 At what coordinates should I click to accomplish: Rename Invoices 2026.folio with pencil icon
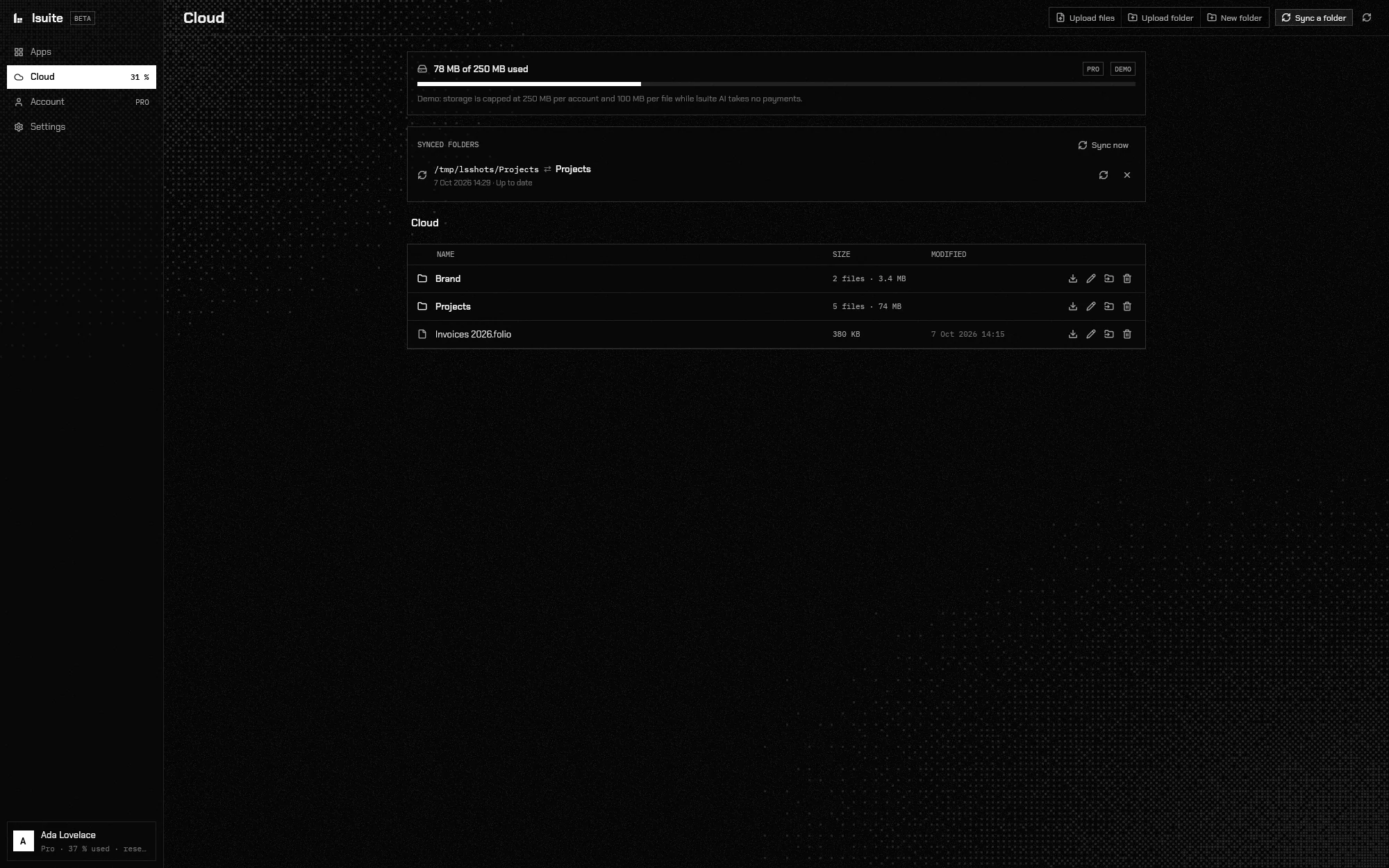click(1091, 334)
